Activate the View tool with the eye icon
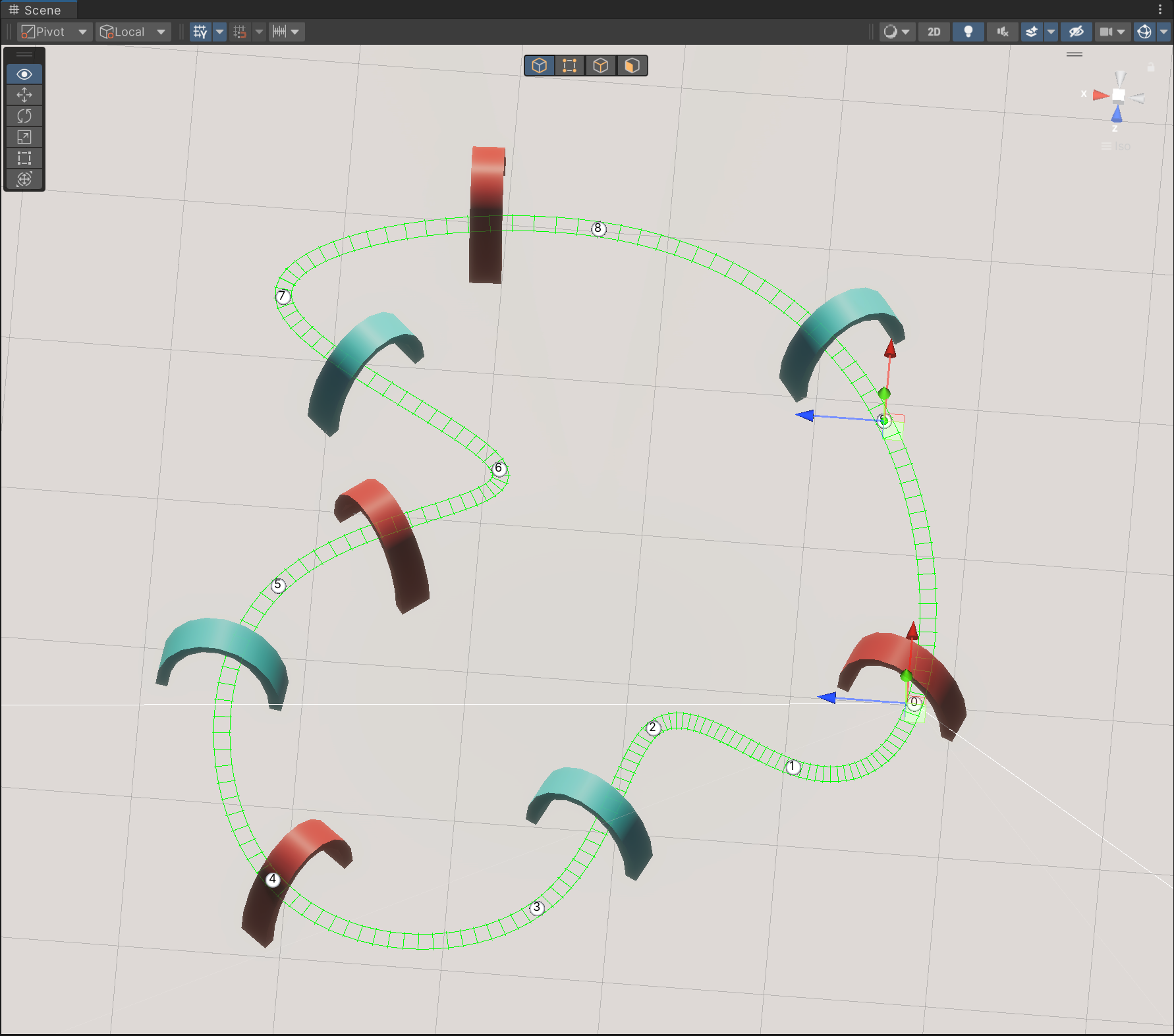The height and width of the screenshot is (1036, 1174). (24, 74)
